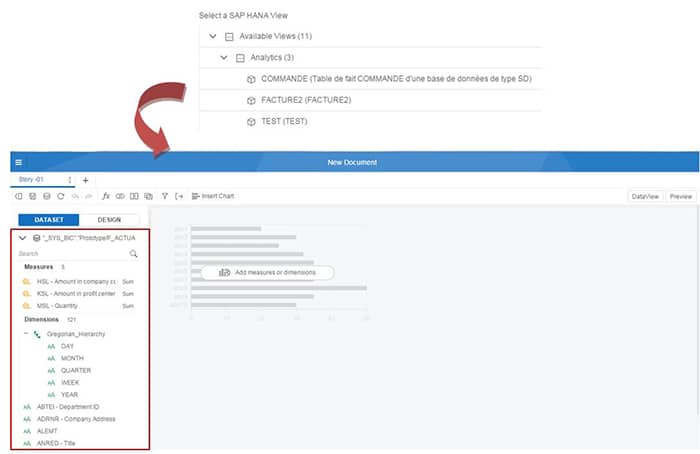Click the data source toolbar icon
The width and height of the screenshot is (700, 454).
click(46, 196)
